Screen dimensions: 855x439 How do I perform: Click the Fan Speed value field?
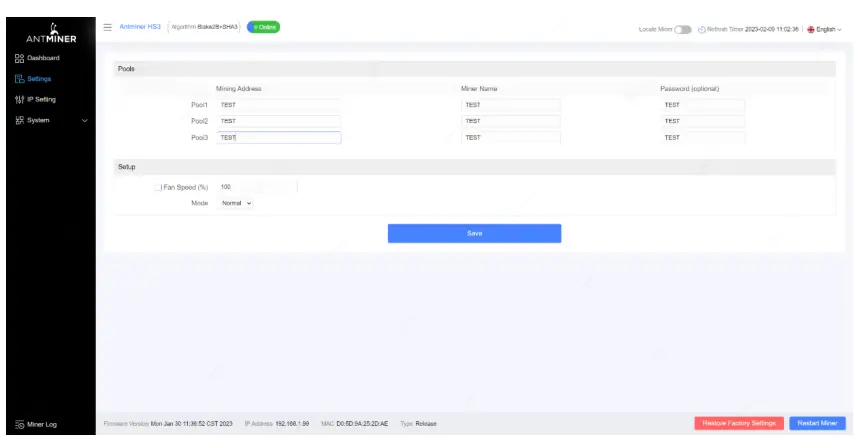tap(257, 187)
